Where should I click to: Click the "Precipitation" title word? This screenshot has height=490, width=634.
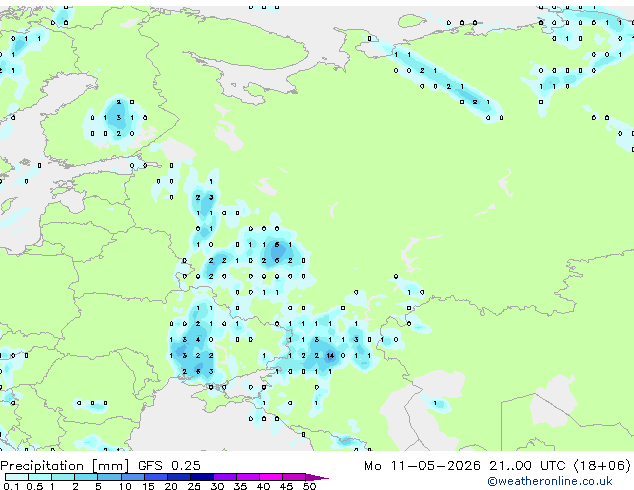tap(42, 466)
